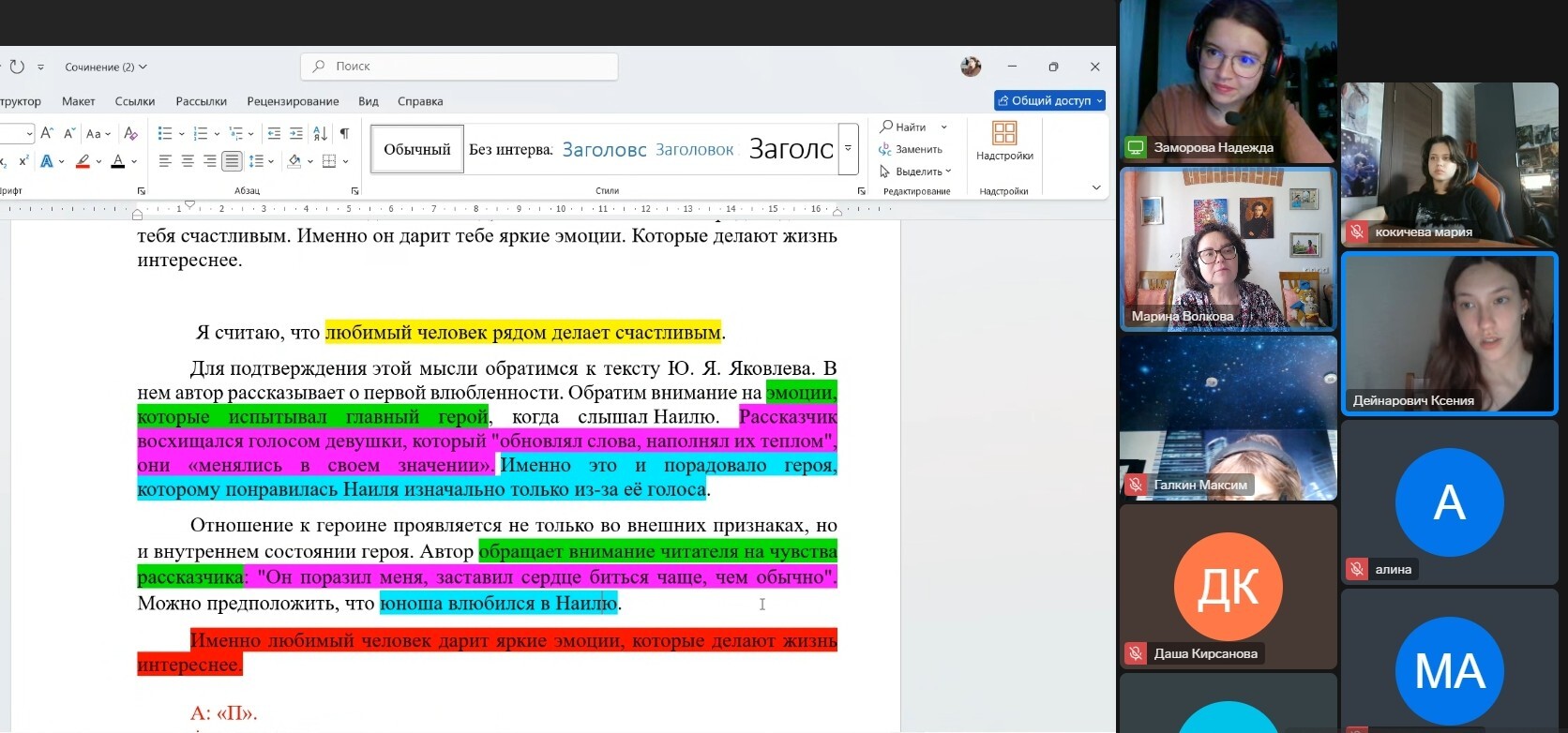The image size is (1568, 733).
Task: Click the Общий доступ share button
Action: point(1049,100)
